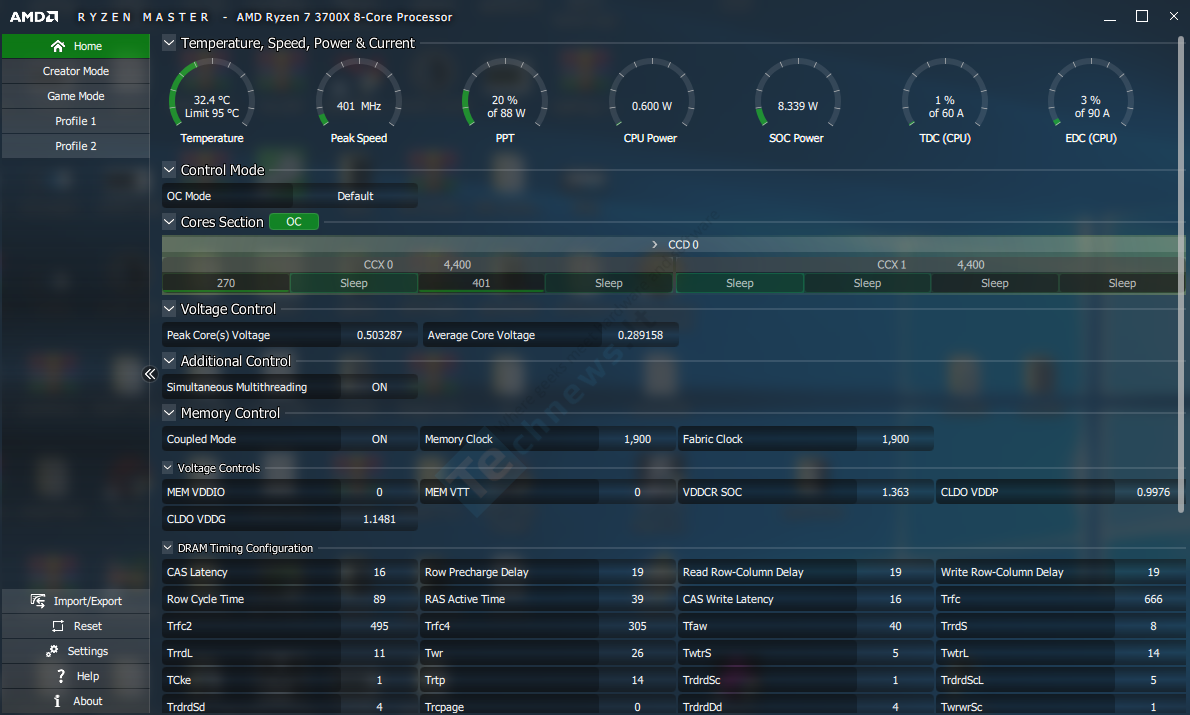The width and height of the screenshot is (1190, 715).
Task: Click the Tfaw value 40
Action: pyautogui.click(x=896, y=626)
